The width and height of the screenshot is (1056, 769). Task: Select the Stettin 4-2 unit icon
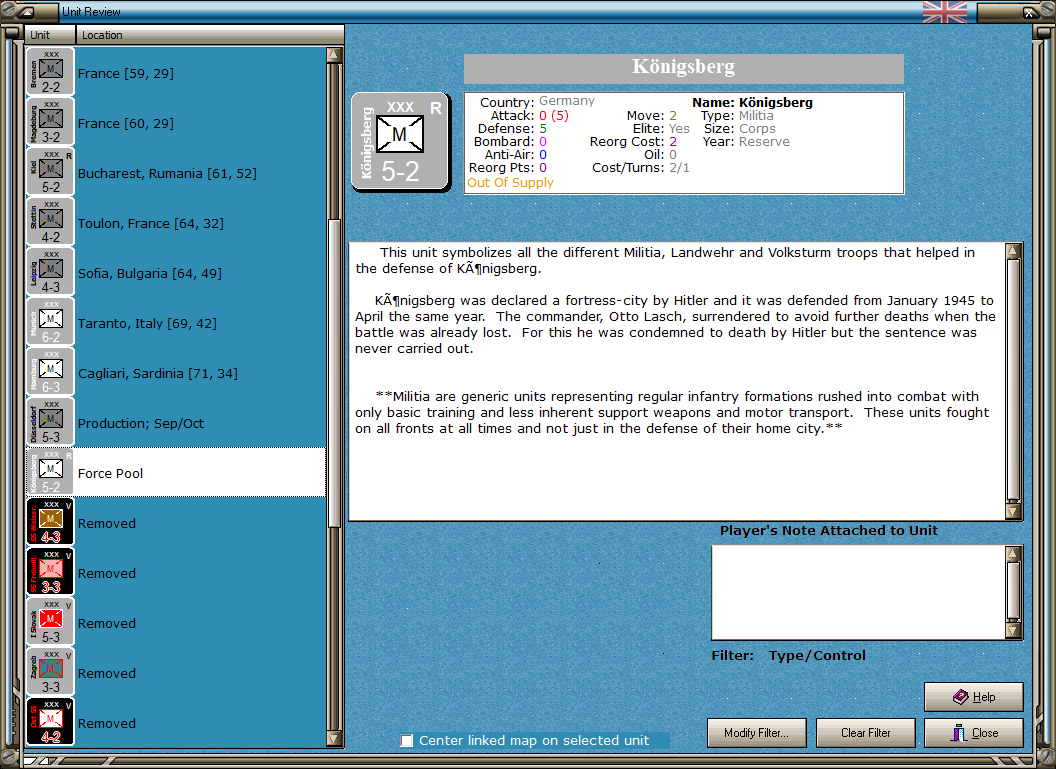[50, 222]
